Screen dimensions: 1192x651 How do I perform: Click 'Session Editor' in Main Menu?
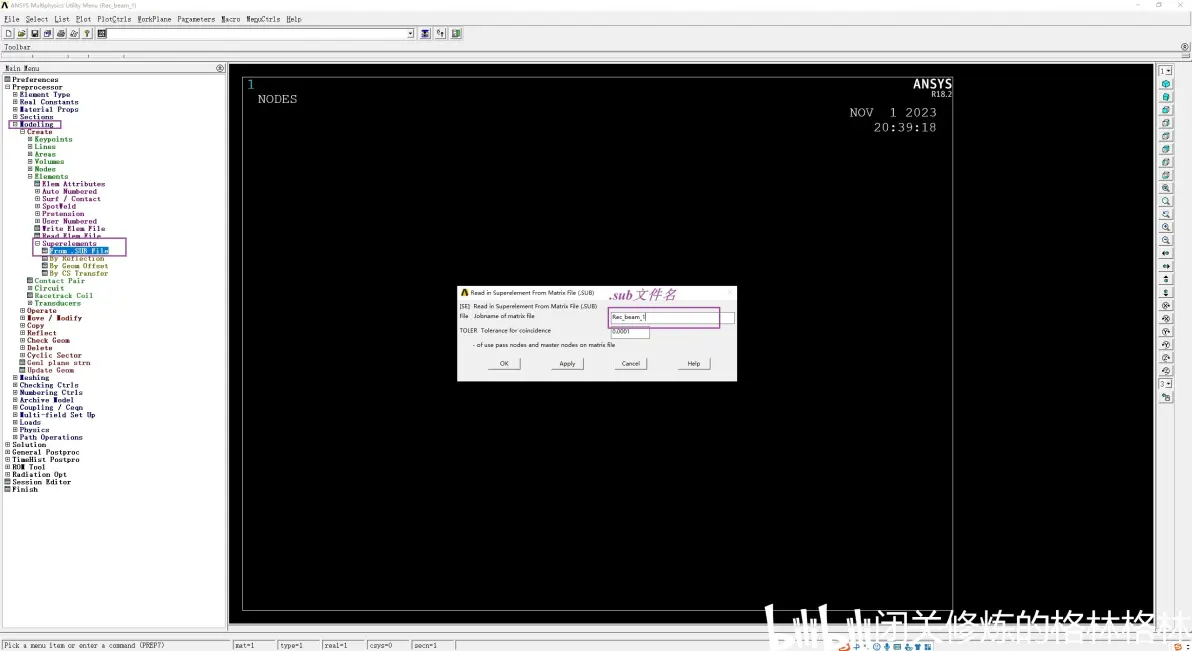pos(41,482)
